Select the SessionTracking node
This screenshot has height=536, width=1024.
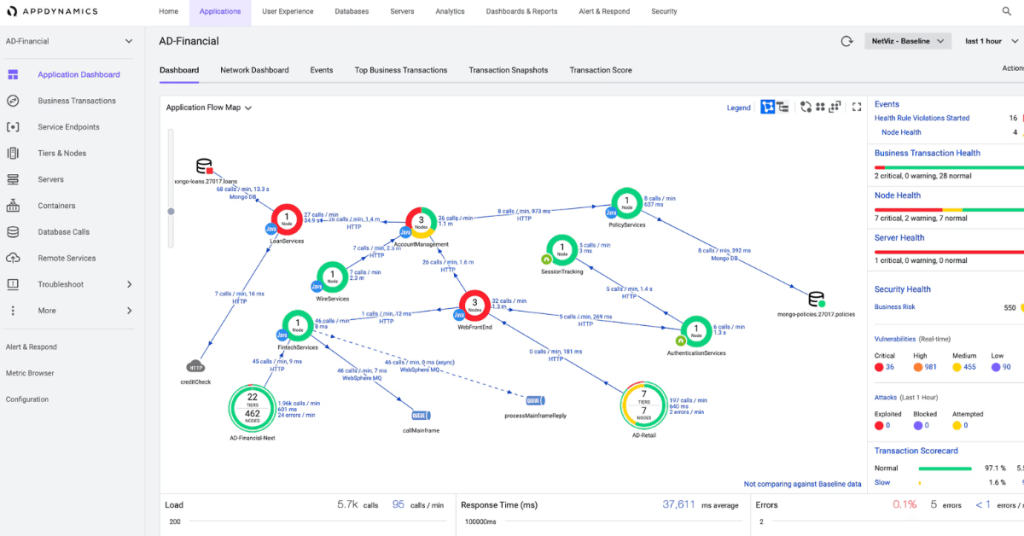(562, 250)
